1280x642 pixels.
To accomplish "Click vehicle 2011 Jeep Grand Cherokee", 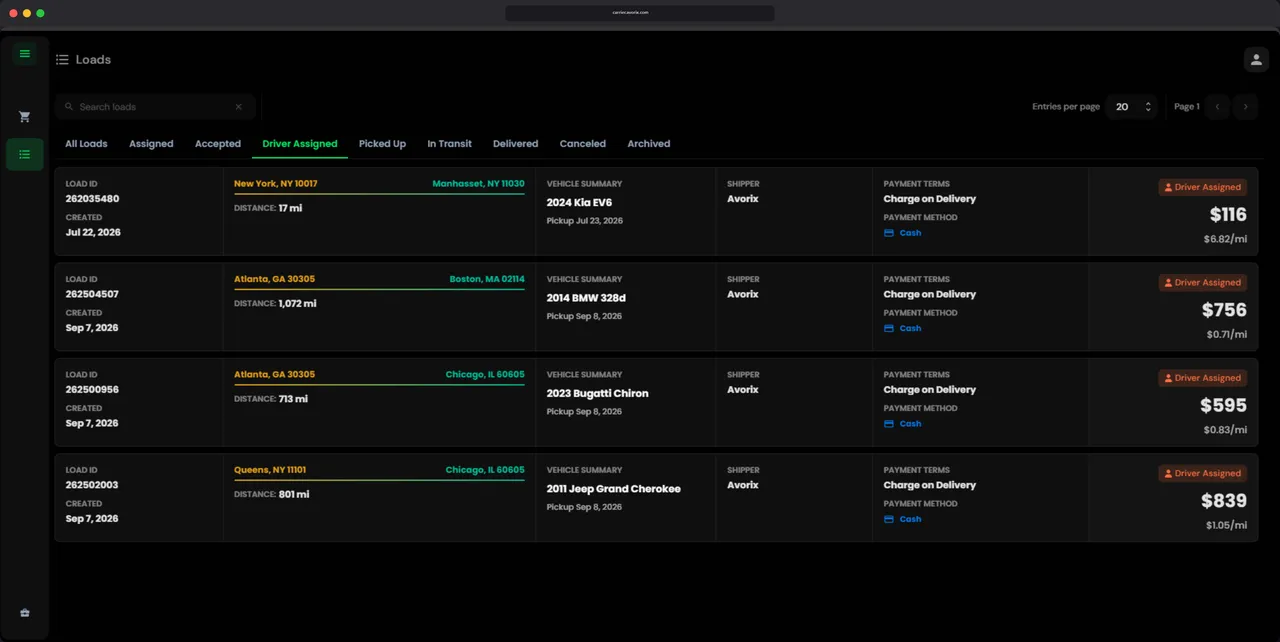I will click(x=613, y=489).
